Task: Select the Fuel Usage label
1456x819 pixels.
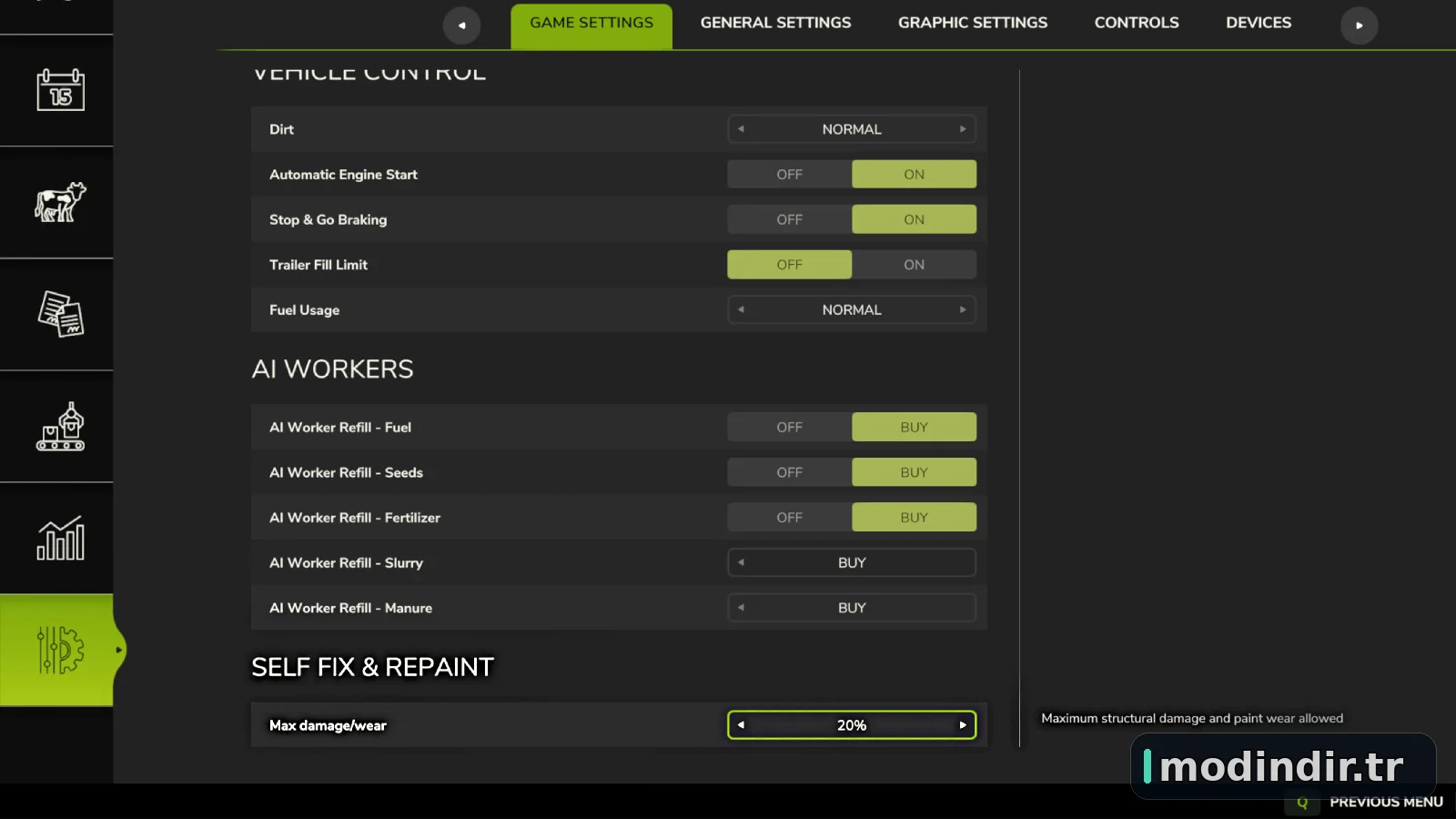Action: 304,309
